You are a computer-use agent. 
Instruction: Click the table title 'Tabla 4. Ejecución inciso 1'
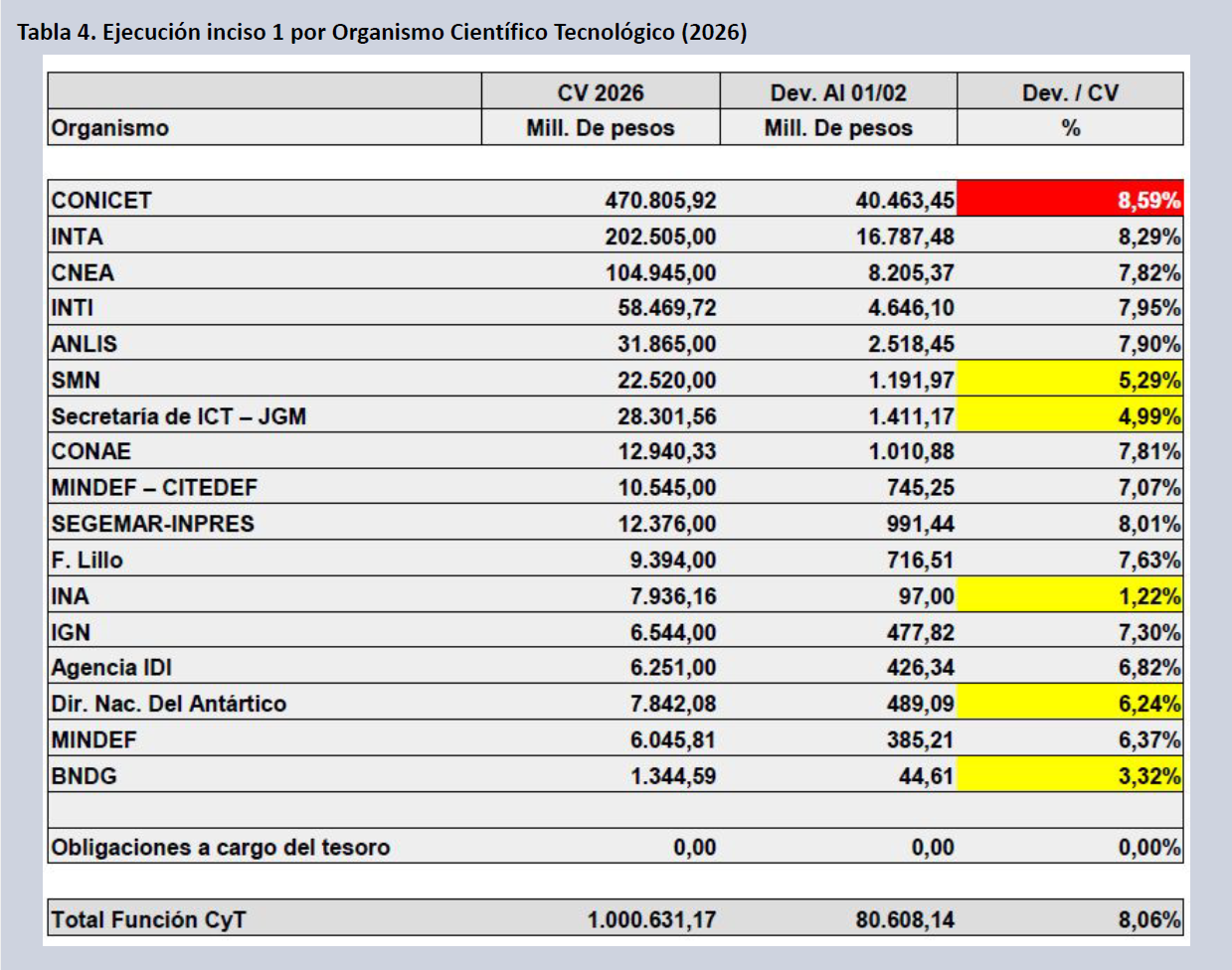[382, 32]
